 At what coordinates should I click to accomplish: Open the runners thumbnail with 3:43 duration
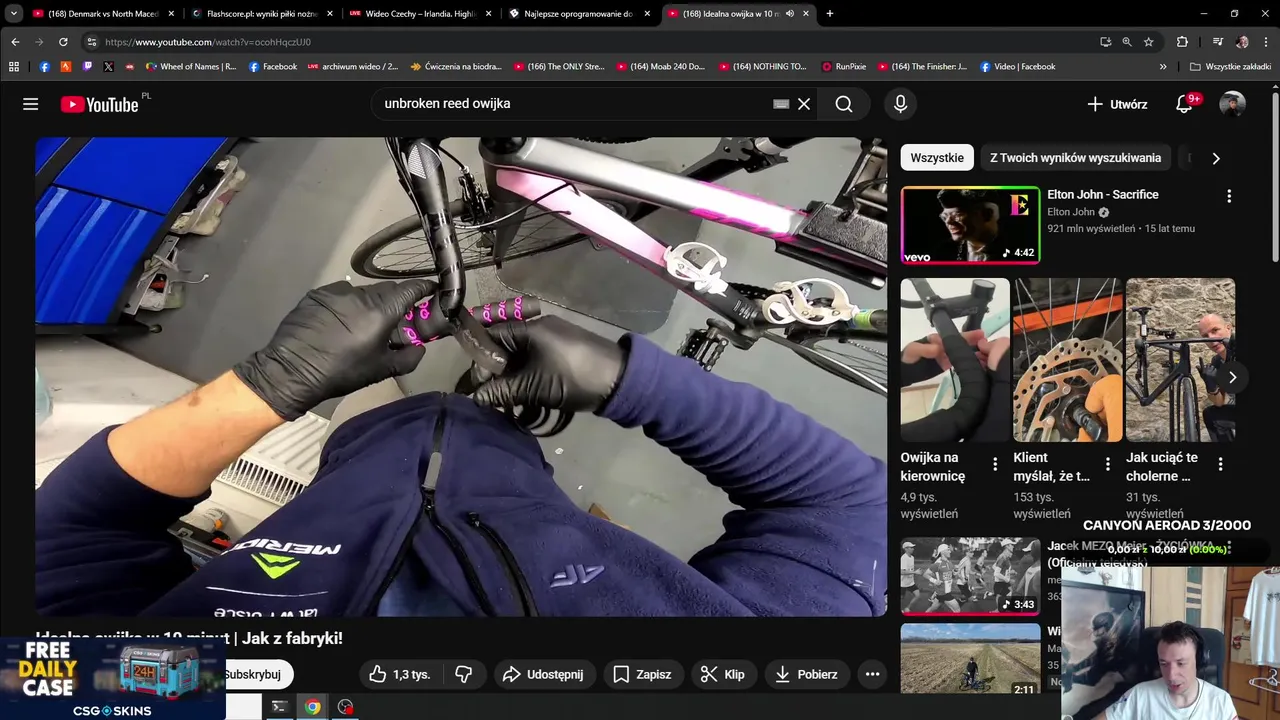pyautogui.click(x=970, y=576)
